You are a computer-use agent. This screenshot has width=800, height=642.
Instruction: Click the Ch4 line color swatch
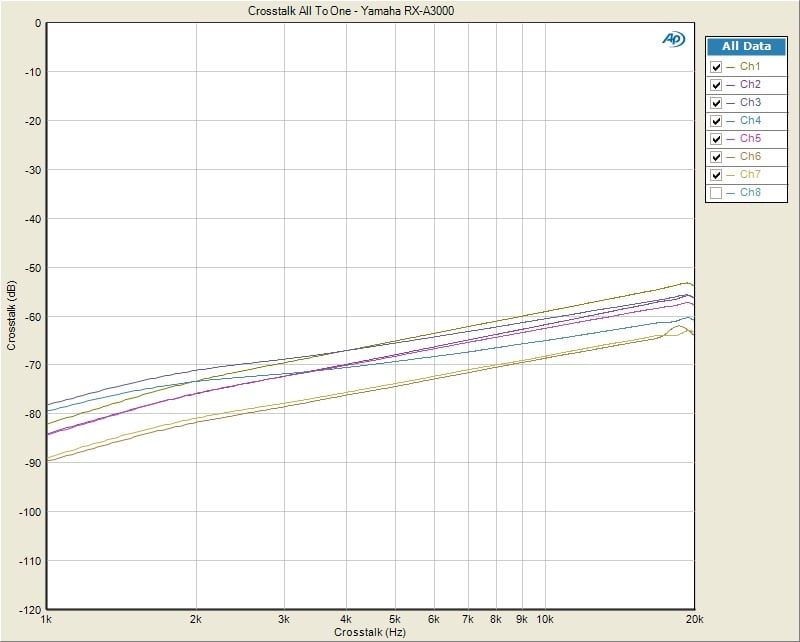click(731, 121)
